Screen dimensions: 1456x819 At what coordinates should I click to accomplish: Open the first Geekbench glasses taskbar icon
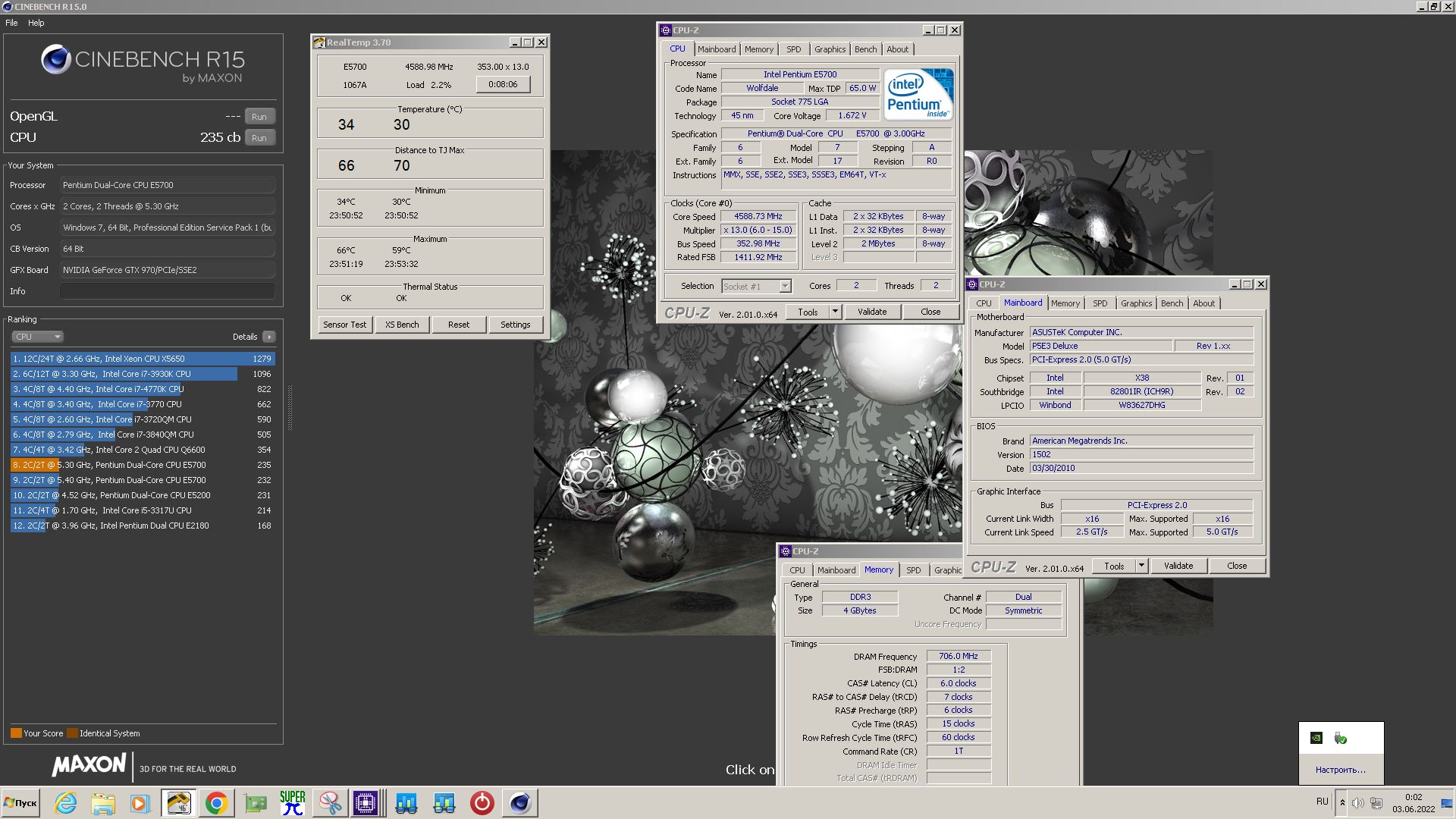click(x=406, y=803)
